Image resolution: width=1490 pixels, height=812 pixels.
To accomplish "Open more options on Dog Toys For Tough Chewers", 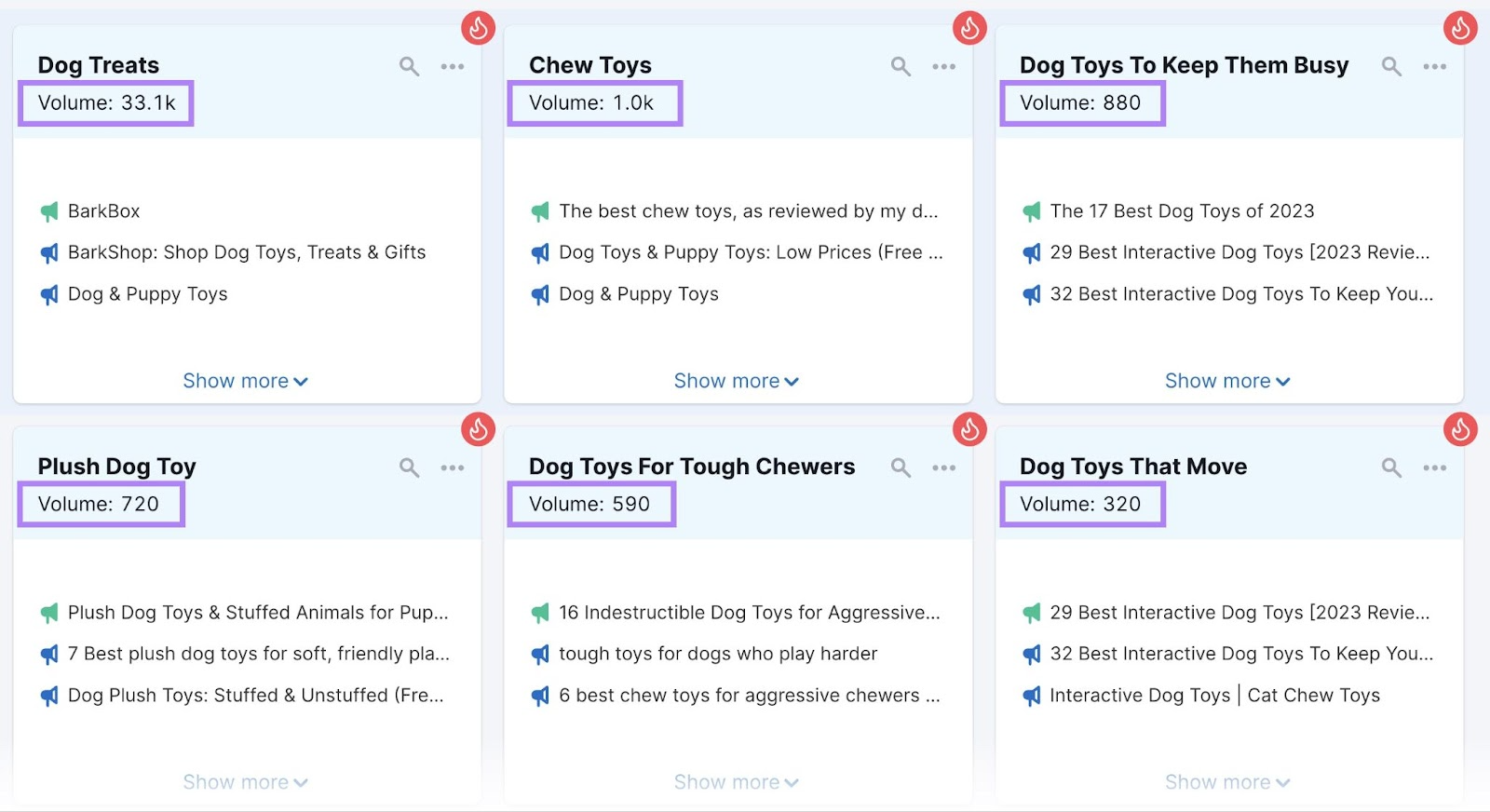I will coord(944,467).
